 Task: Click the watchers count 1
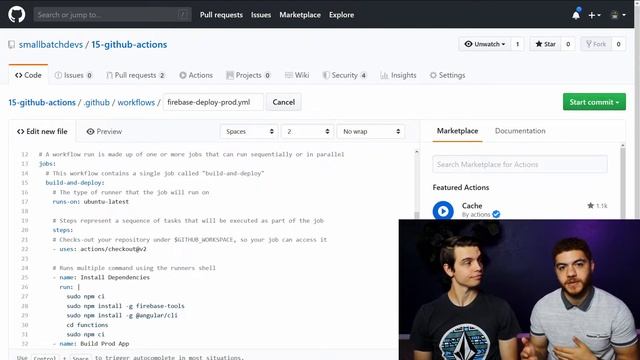(x=517, y=44)
